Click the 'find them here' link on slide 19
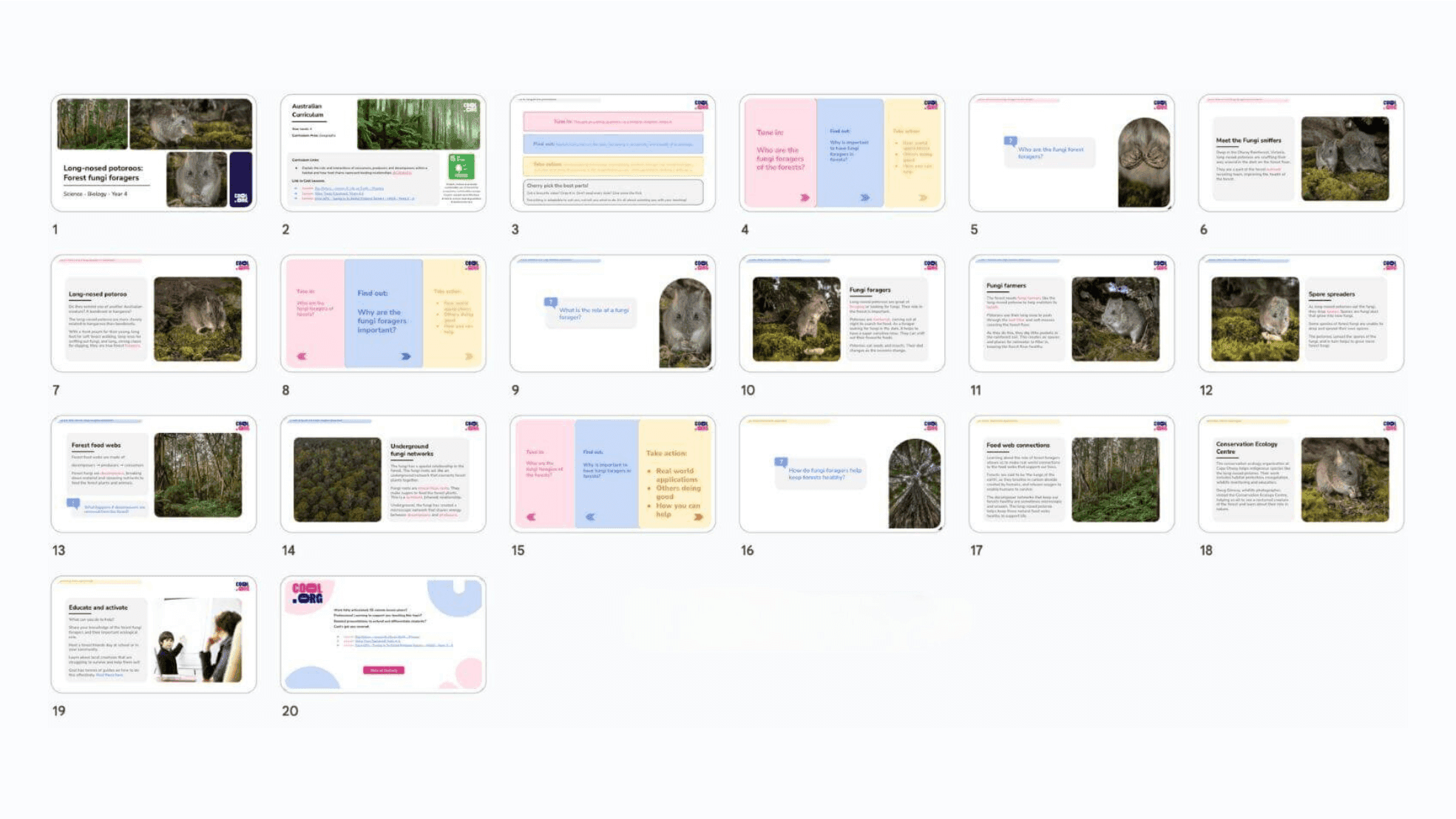Screen dimensions: 1456x819 point(109,675)
